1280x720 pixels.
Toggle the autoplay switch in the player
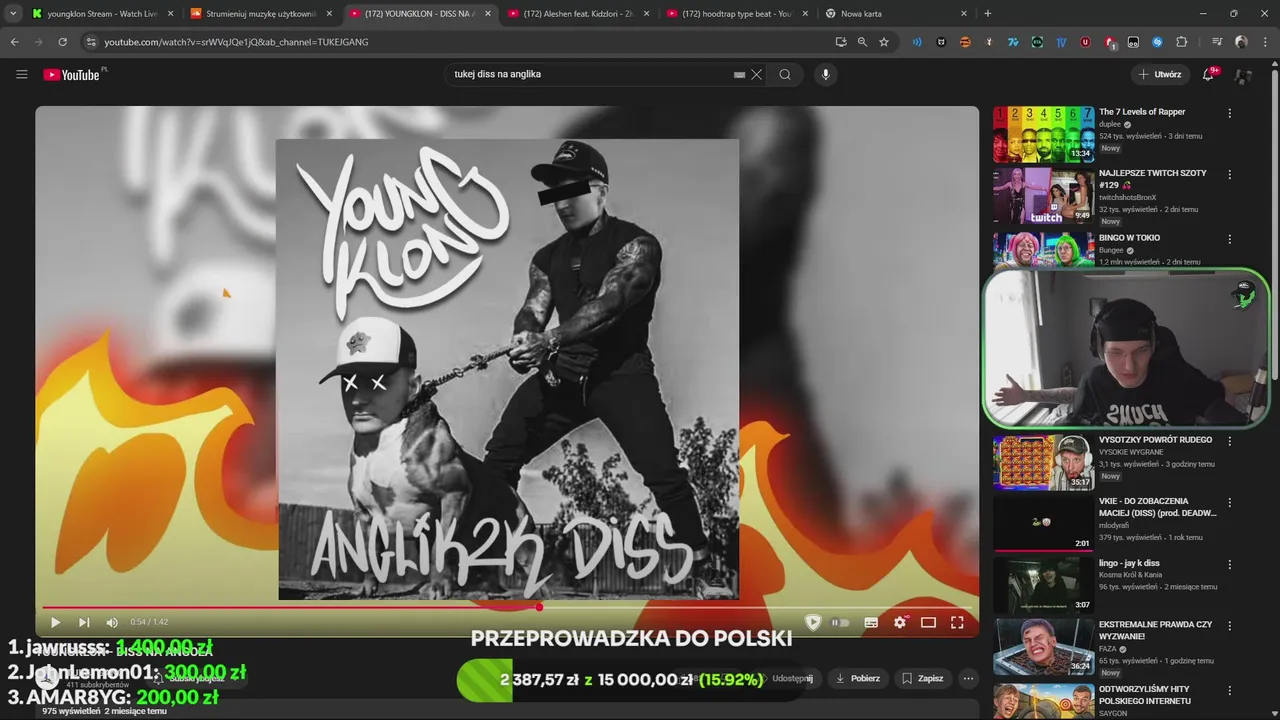point(840,622)
